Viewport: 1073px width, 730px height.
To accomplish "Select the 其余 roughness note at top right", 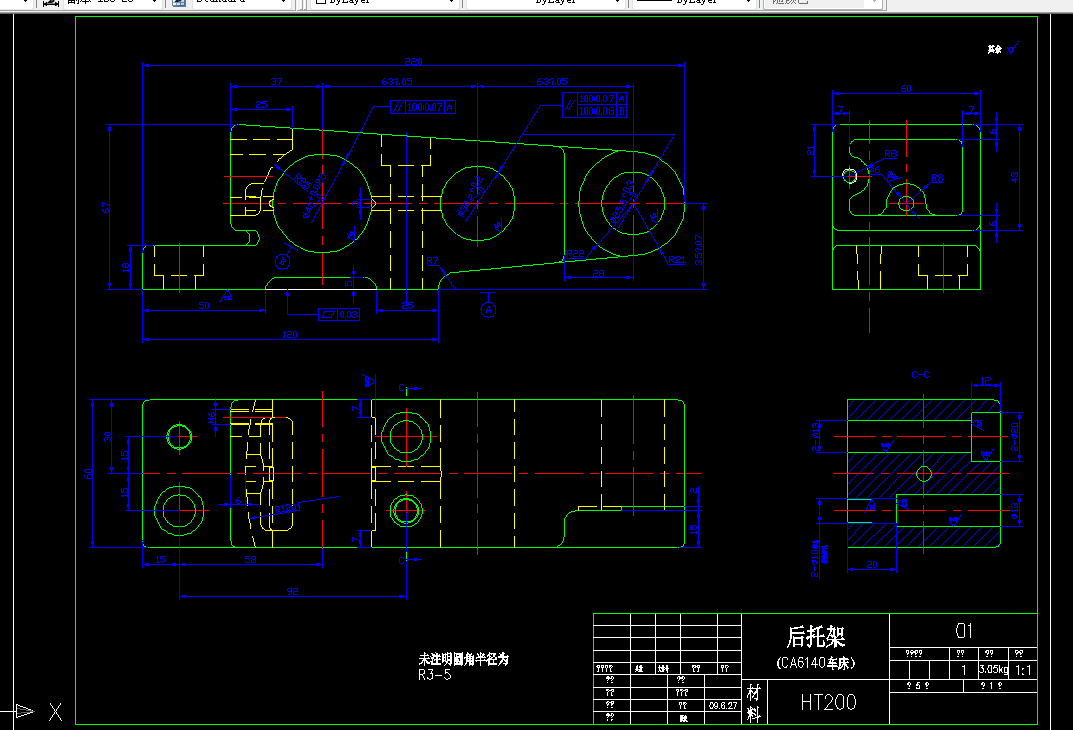I will coord(994,49).
